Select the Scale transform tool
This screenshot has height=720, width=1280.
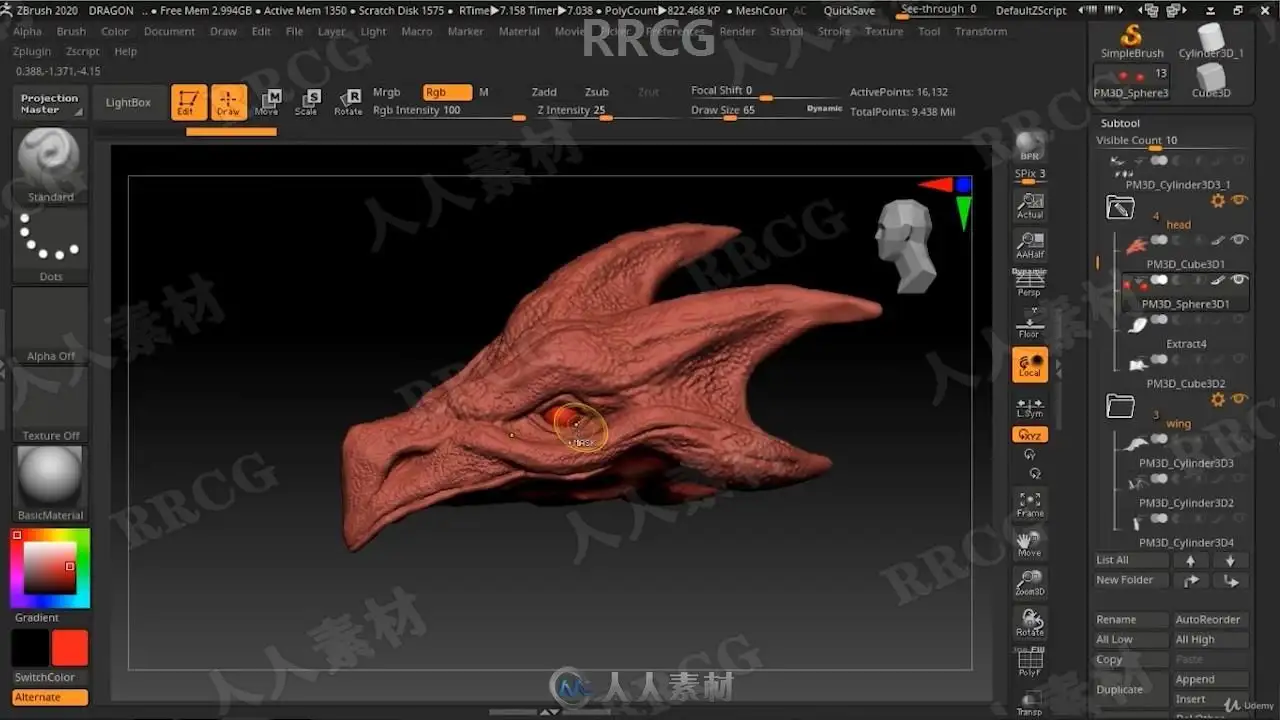click(307, 102)
